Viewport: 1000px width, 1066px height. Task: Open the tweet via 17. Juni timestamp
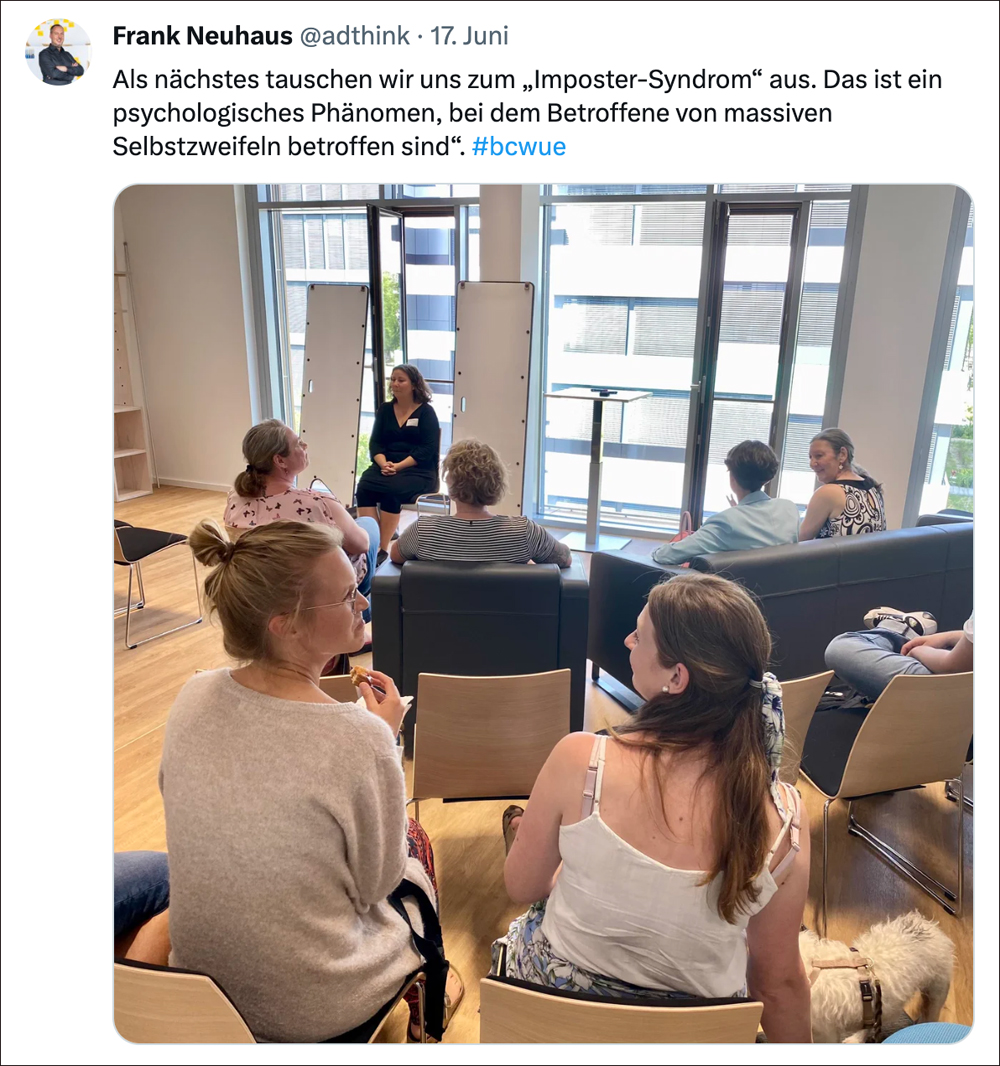point(469,36)
